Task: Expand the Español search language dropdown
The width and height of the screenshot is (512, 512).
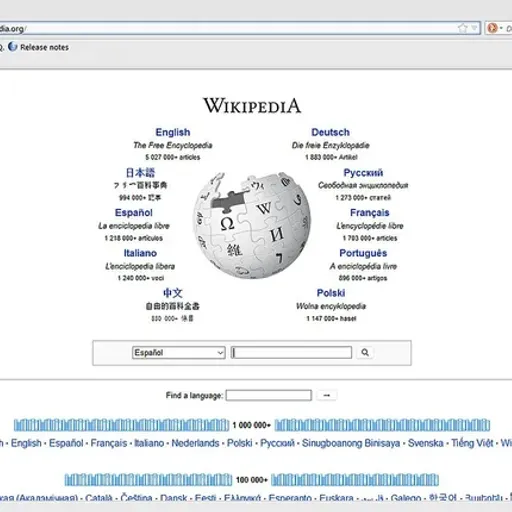Action: pyautogui.click(x=179, y=353)
